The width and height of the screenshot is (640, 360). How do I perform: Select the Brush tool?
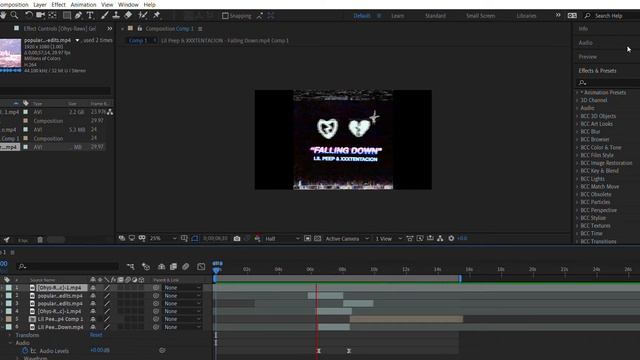point(105,15)
